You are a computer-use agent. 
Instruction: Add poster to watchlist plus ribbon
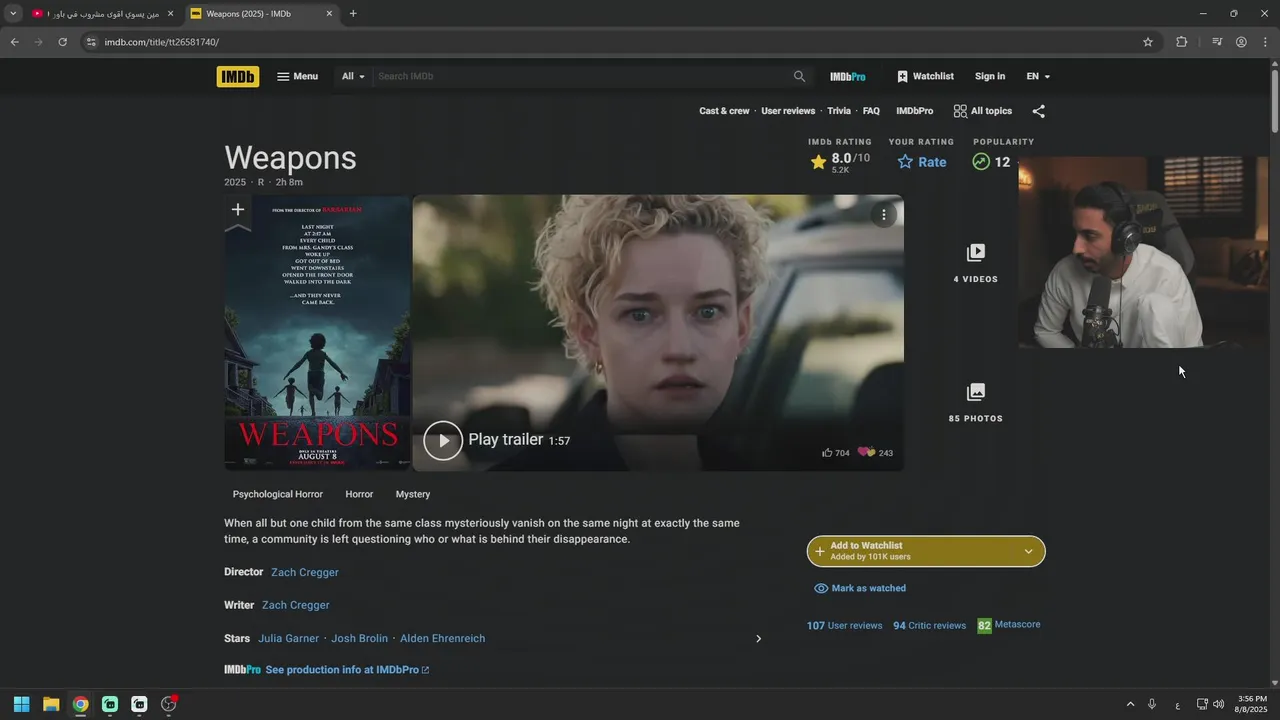(x=238, y=211)
